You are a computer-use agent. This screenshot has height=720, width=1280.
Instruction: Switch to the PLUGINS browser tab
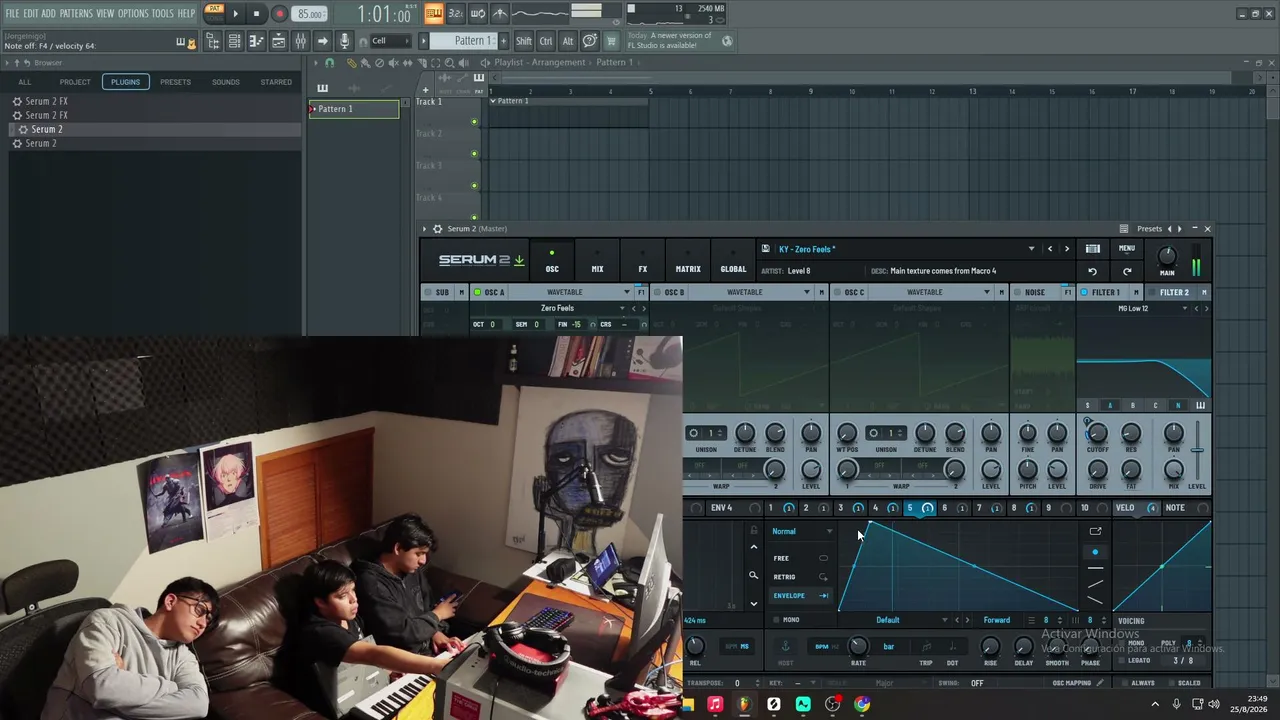pos(125,82)
